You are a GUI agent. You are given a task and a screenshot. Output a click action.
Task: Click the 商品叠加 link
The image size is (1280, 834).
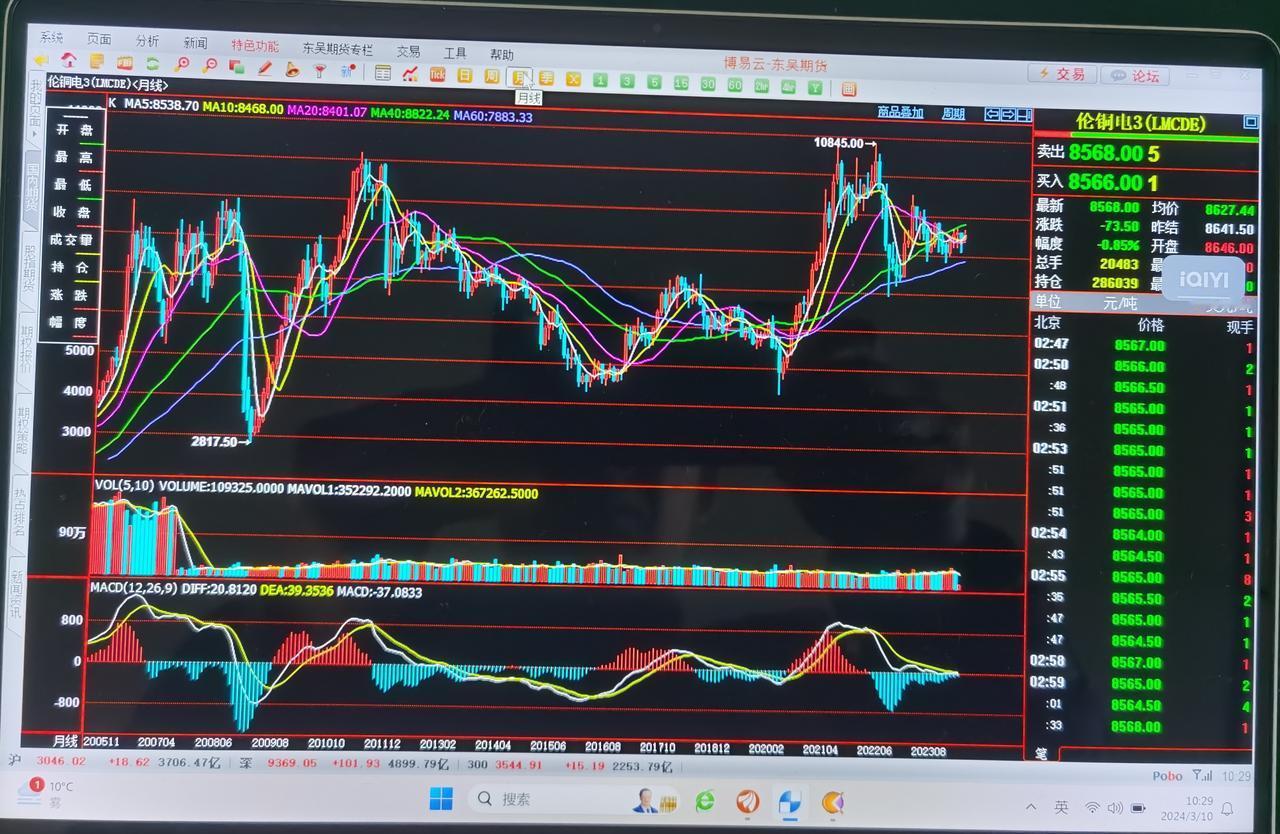[x=900, y=113]
